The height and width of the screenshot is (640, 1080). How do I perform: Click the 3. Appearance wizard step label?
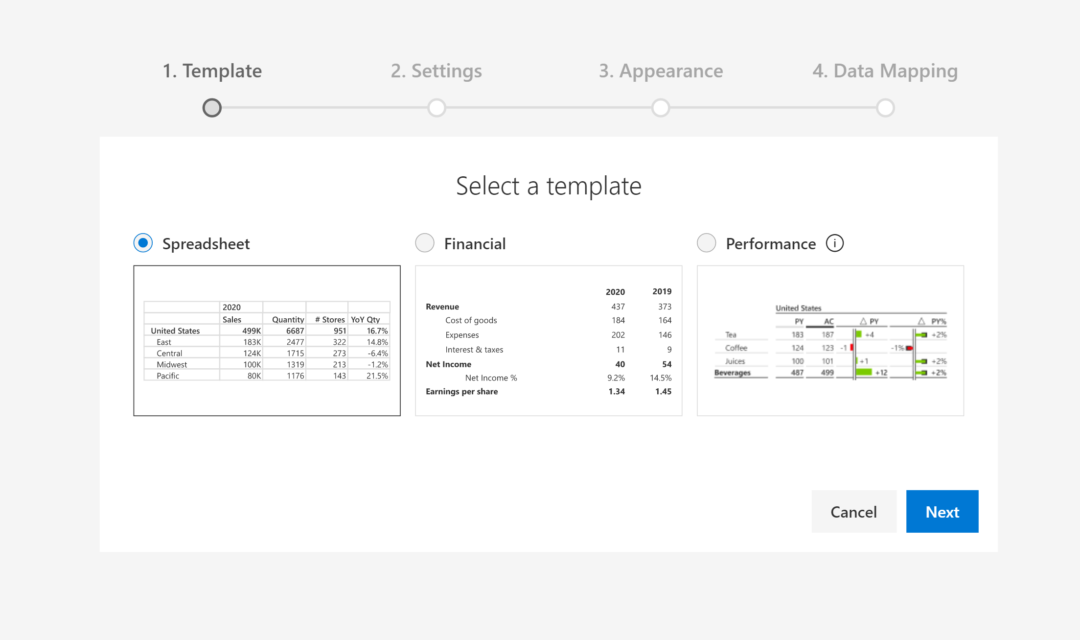click(660, 70)
